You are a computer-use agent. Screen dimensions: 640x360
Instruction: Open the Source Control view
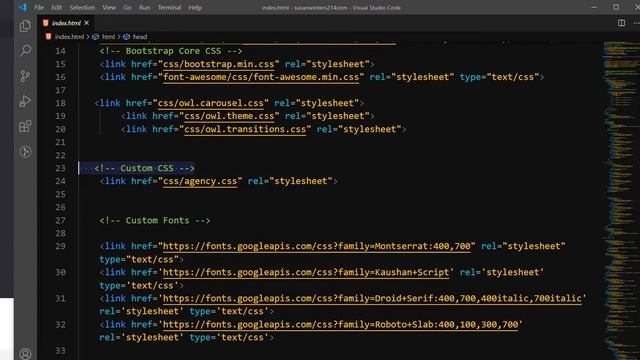[x=25, y=76]
